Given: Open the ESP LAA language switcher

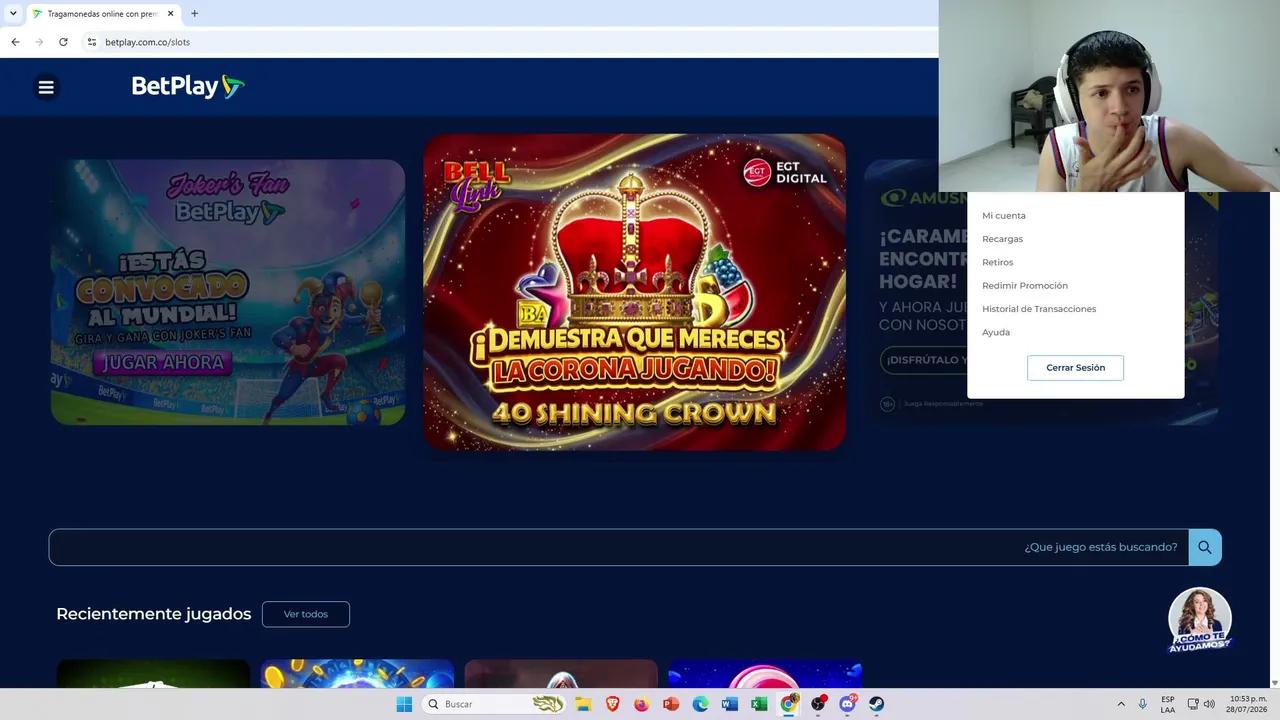Looking at the screenshot, I should [1168, 704].
